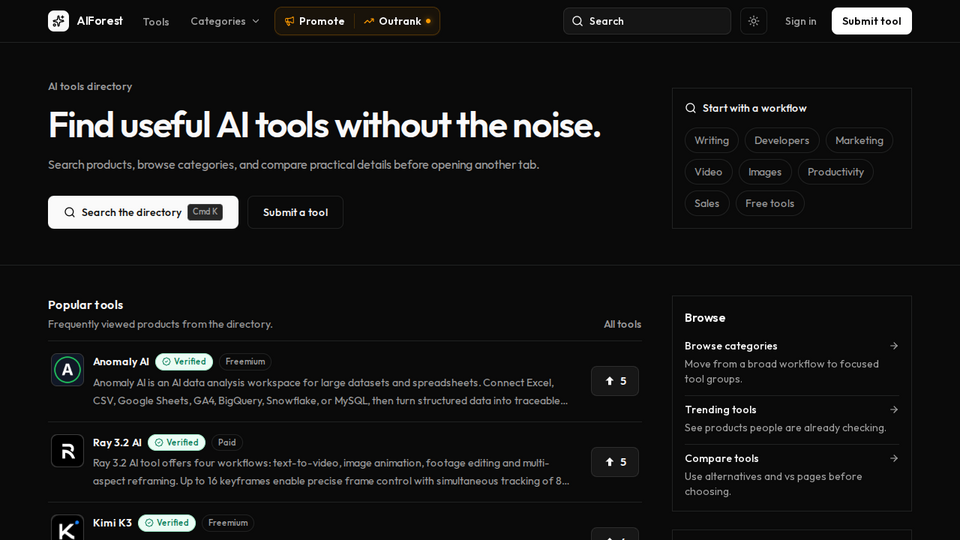Select the Writing workflow chip
This screenshot has height=540, width=960.
coord(711,140)
